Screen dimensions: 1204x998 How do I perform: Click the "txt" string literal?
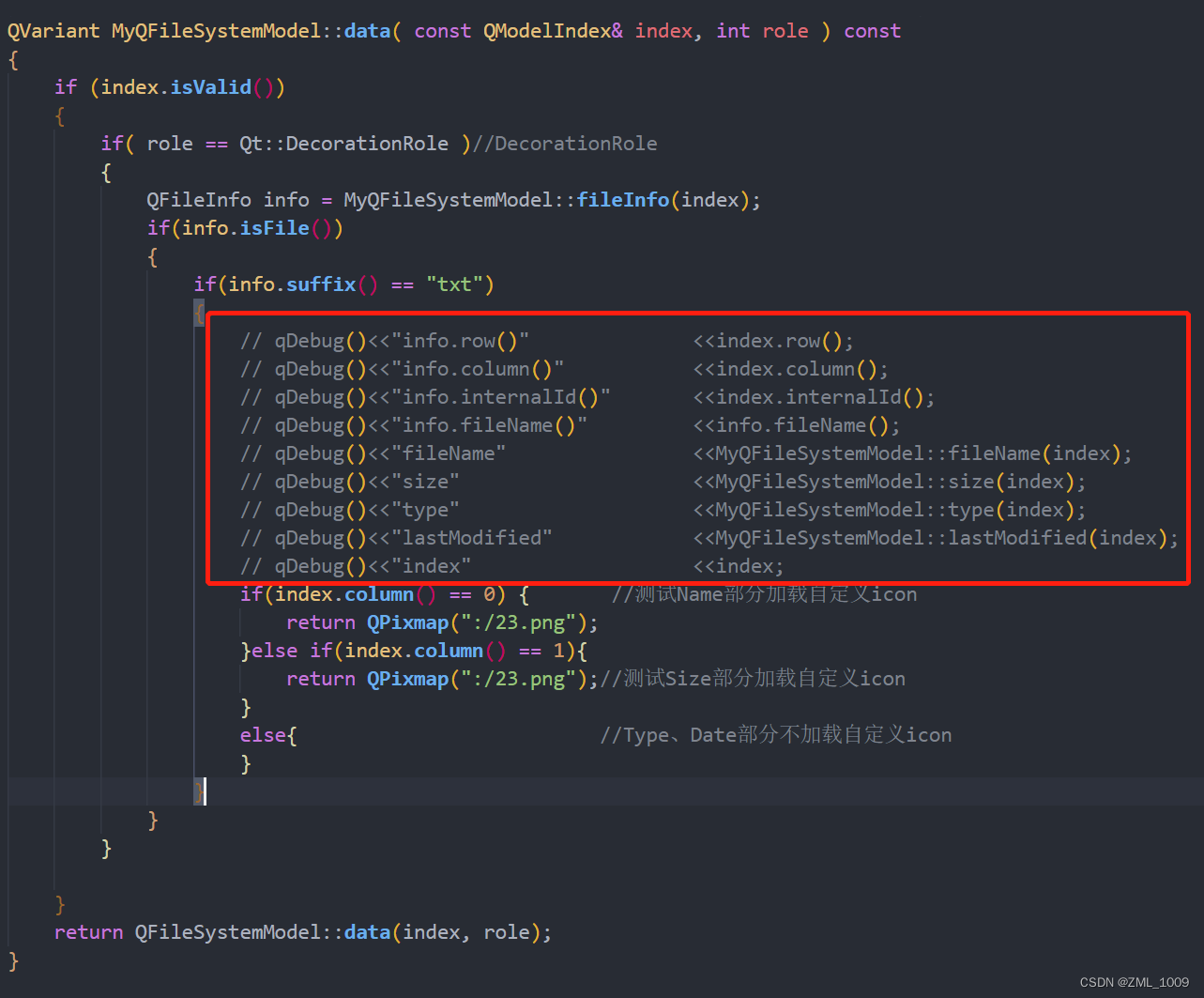pos(457,284)
